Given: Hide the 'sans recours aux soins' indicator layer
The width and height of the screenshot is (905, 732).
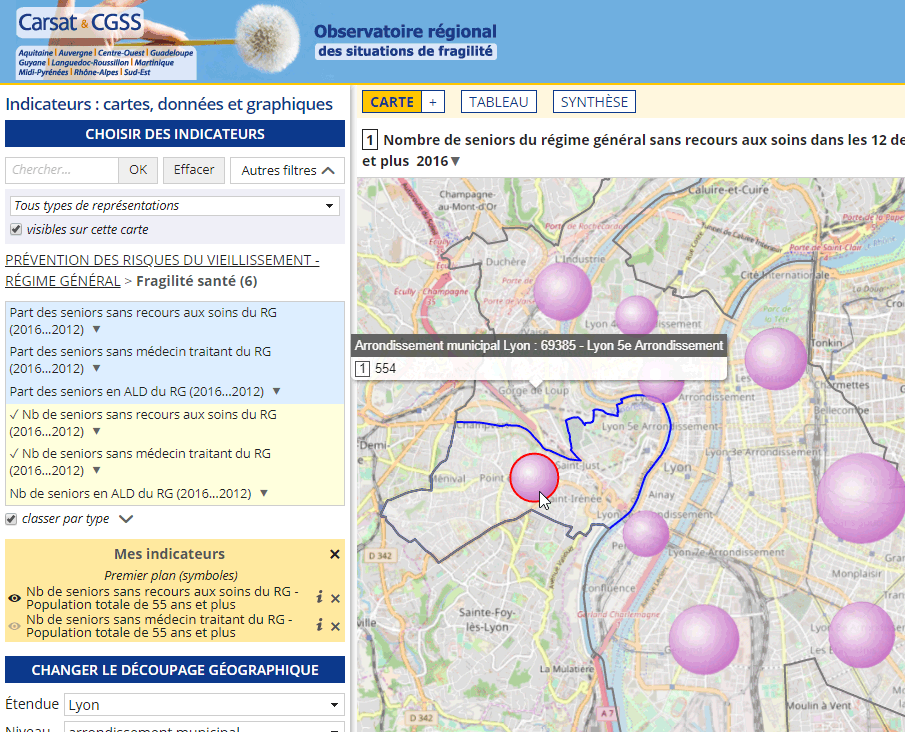Looking at the screenshot, I should (x=14, y=598).
